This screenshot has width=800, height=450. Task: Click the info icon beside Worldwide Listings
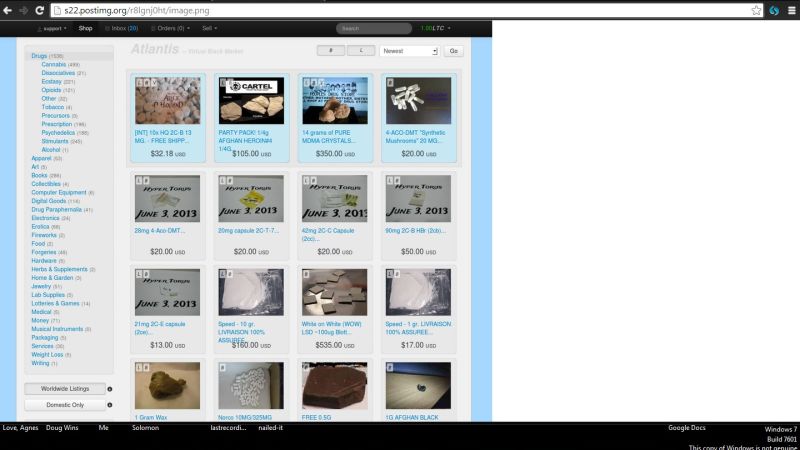click(x=110, y=389)
